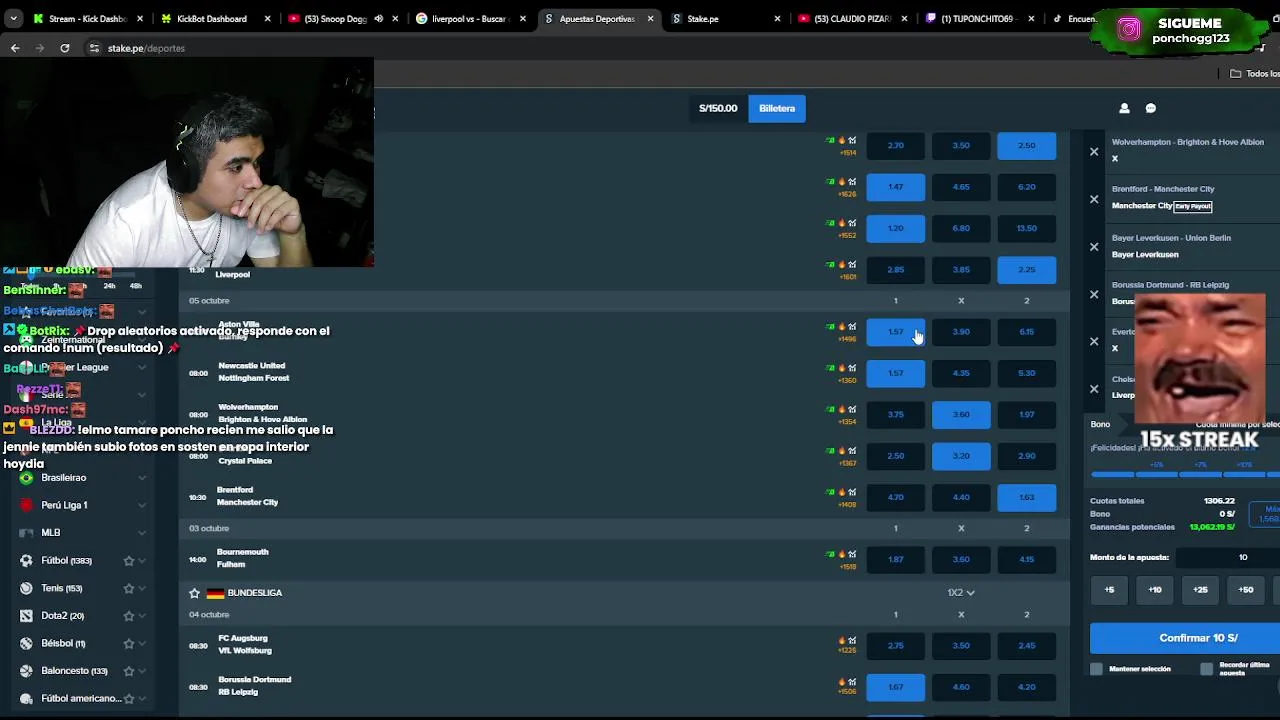Expand the Brasileirao league list
Image resolution: width=1280 pixels, height=720 pixels.
142,478
